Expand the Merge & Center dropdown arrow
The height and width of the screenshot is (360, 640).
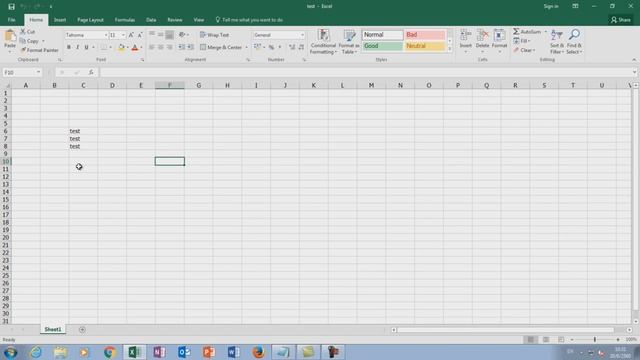point(247,48)
